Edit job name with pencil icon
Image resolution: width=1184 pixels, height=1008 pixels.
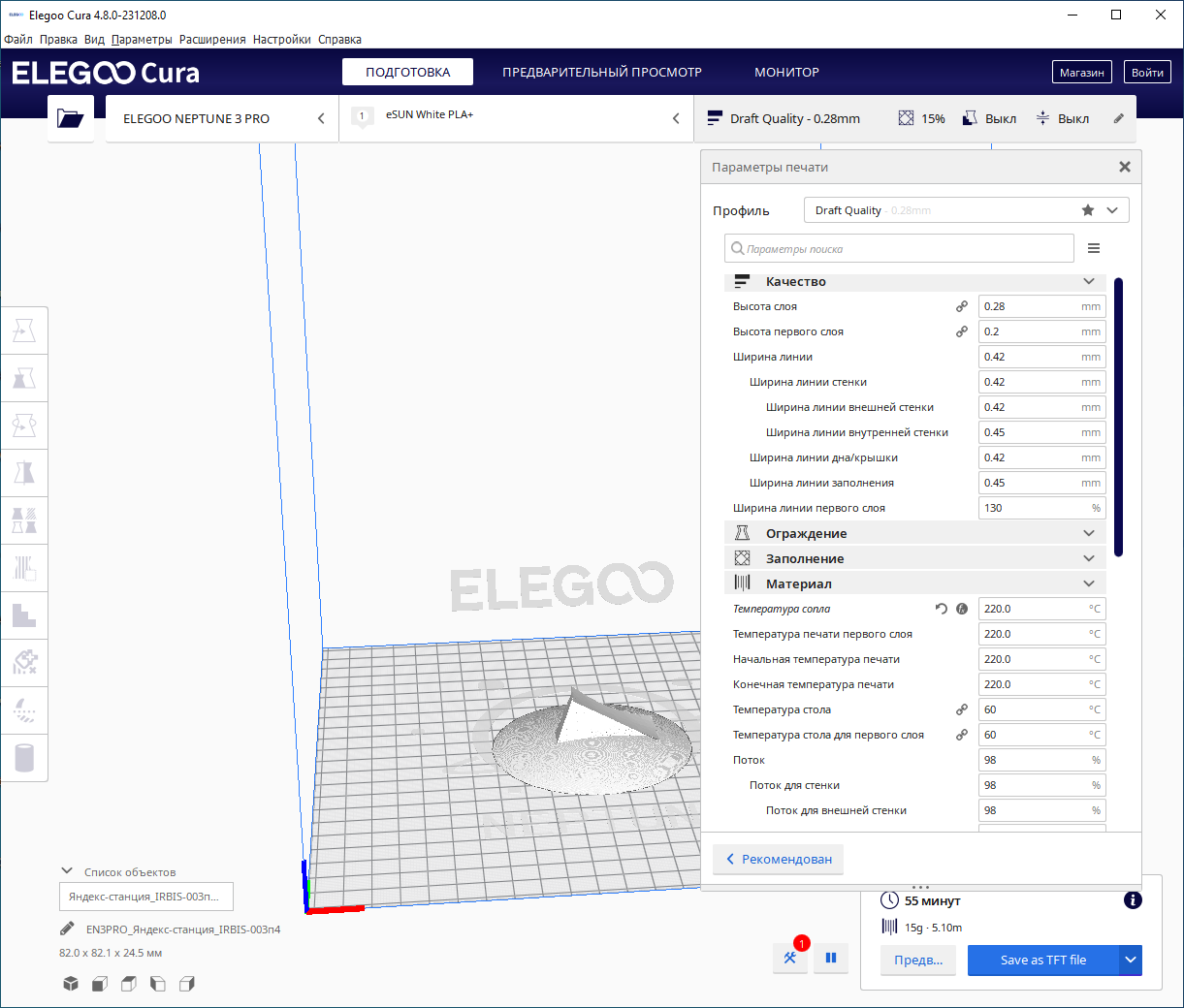coord(68,929)
